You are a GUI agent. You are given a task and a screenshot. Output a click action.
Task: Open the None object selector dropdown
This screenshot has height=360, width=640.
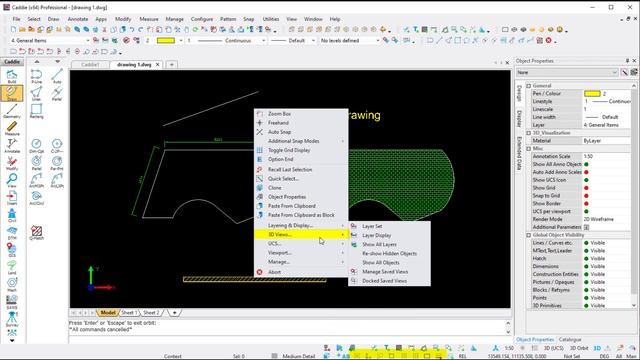coord(567,72)
